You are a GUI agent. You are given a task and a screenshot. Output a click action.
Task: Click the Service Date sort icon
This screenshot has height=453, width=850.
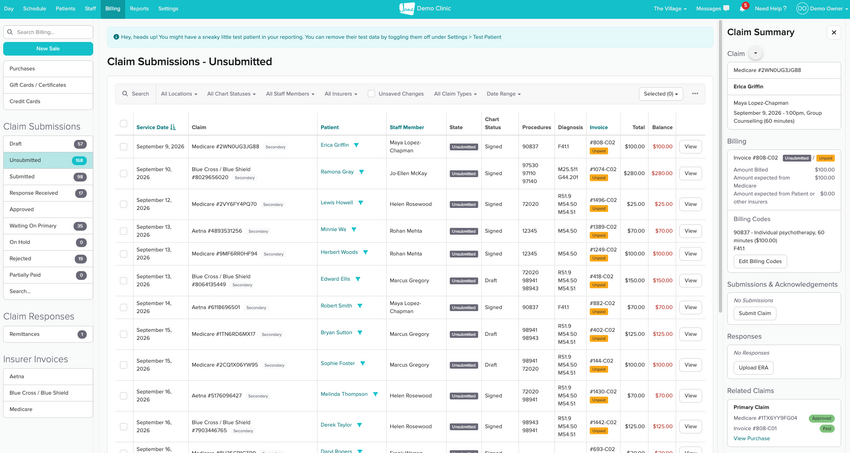(x=173, y=127)
